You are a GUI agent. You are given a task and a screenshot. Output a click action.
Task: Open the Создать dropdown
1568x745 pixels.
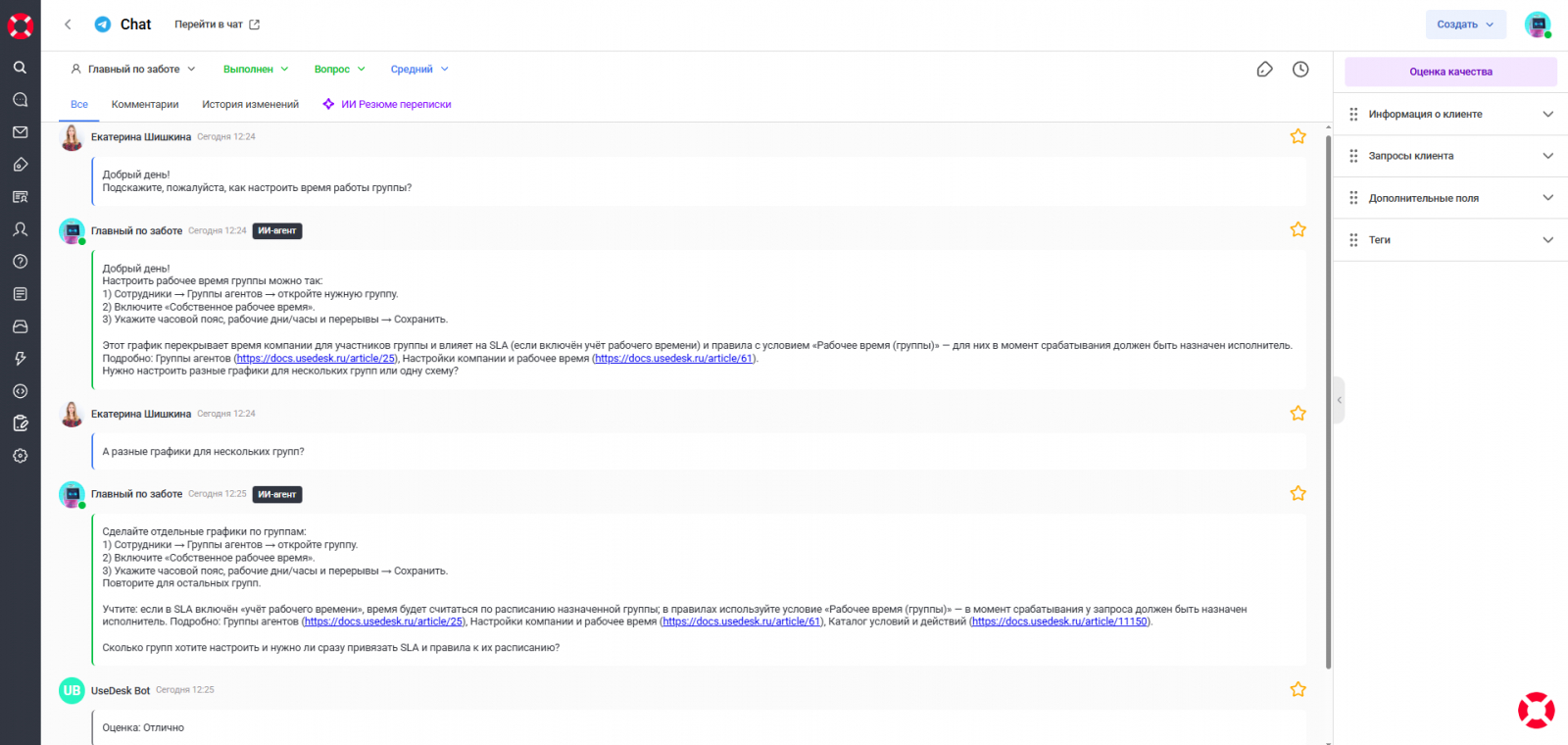[1465, 25]
